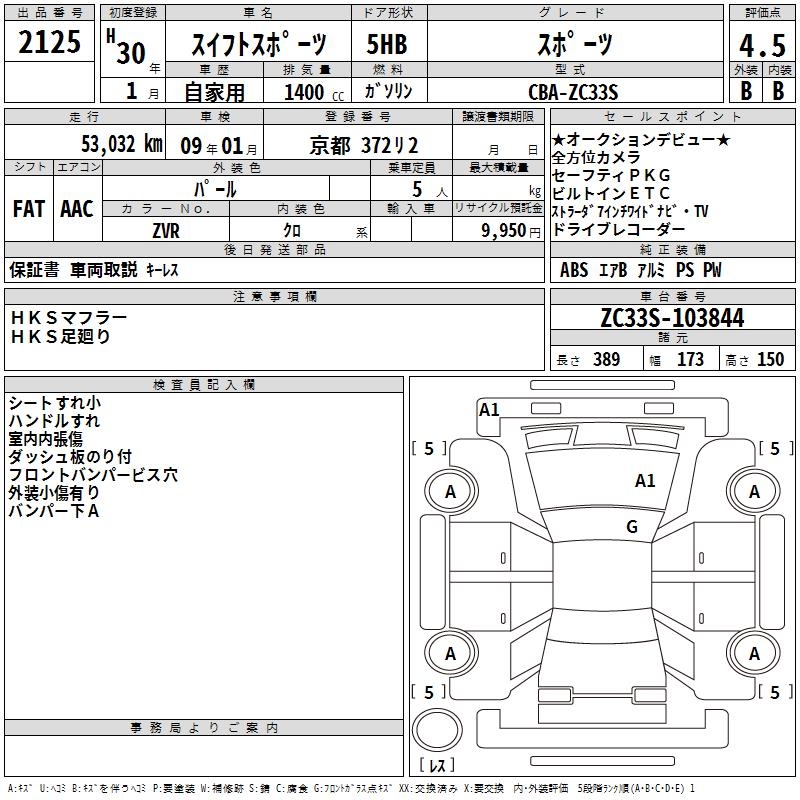Click the inspector note ハンドルすれ

[54, 420]
